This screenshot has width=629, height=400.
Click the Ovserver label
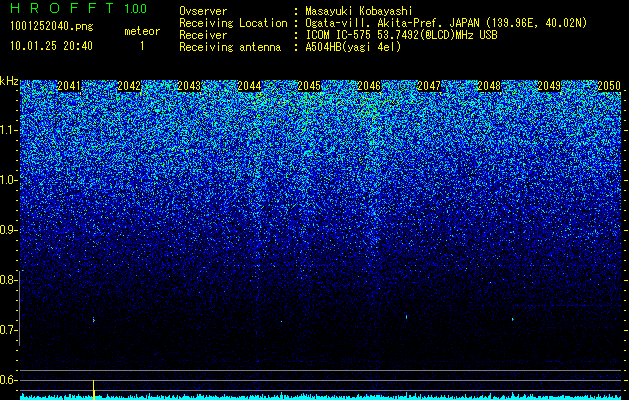click(x=203, y=11)
